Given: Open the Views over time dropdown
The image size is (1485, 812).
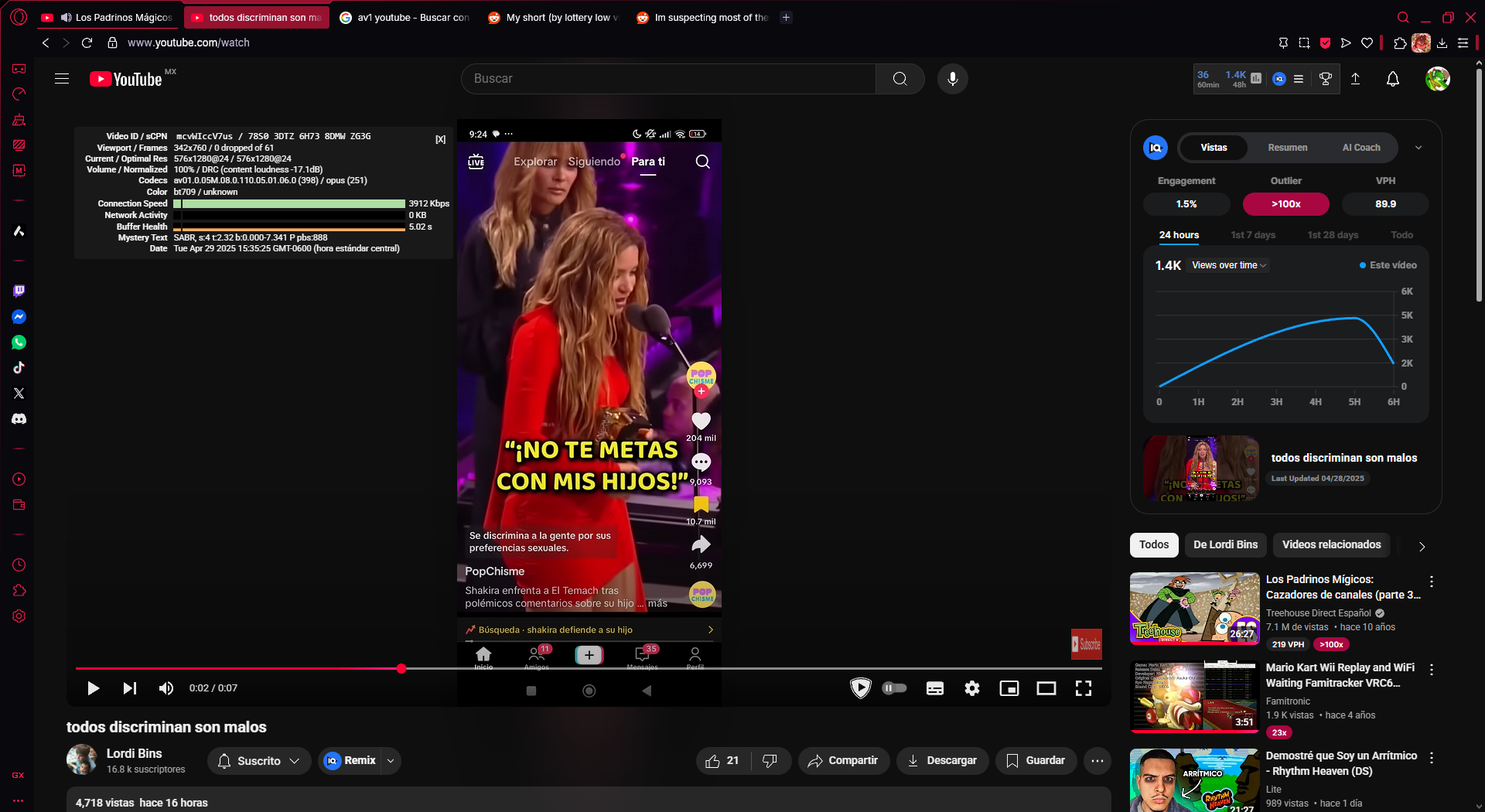Looking at the screenshot, I should tap(1228, 265).
